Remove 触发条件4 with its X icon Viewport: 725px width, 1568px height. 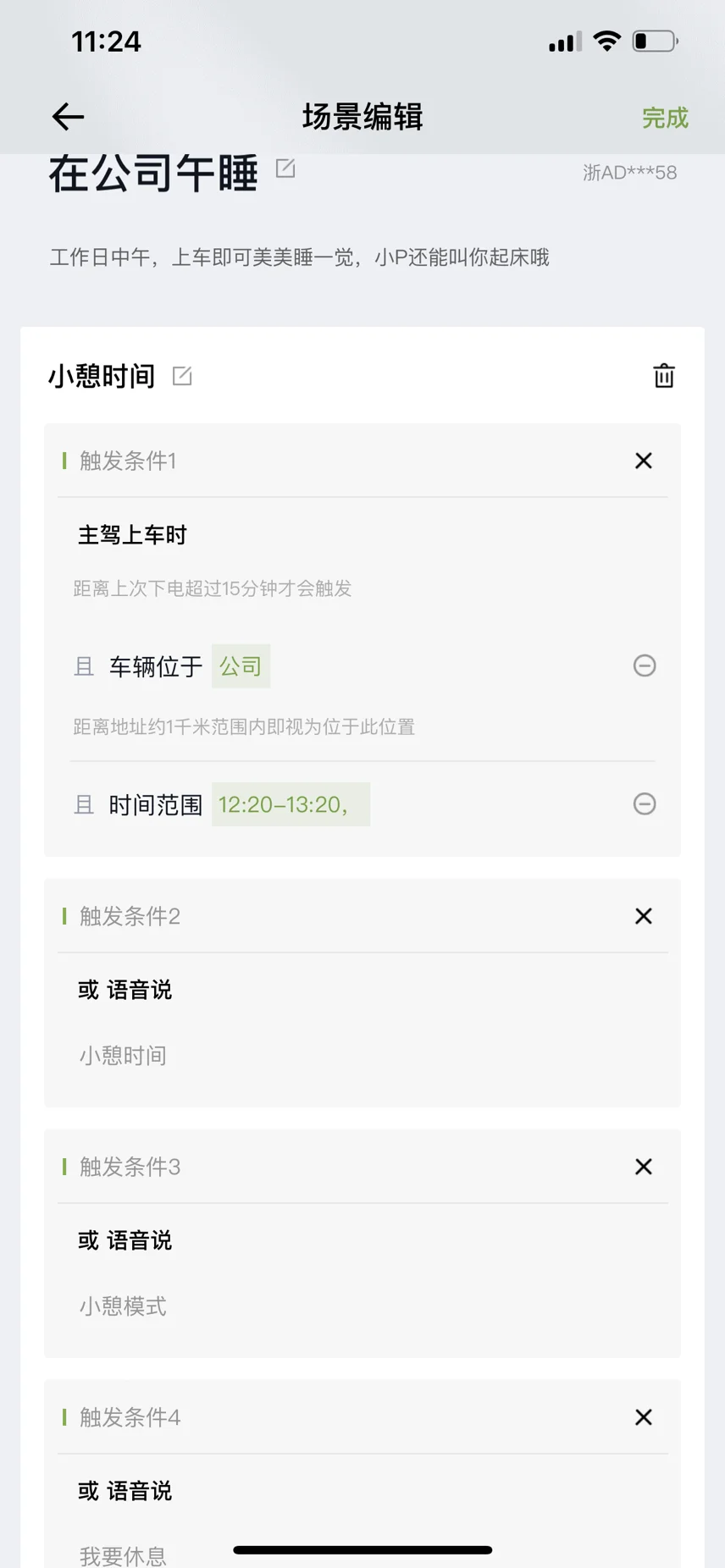pos(644,1417)
